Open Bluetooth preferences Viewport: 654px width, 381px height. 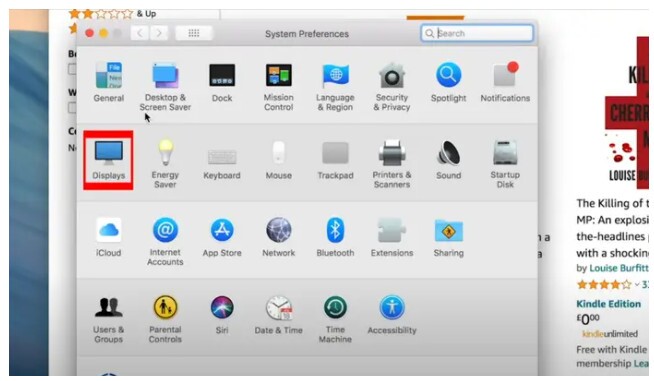coord(335,237)
